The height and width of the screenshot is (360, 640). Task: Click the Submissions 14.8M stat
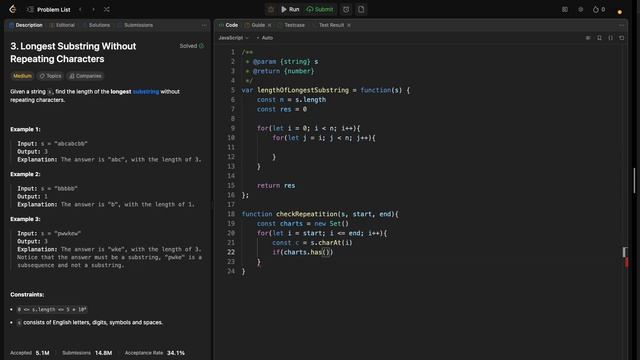tap(87, 353)
